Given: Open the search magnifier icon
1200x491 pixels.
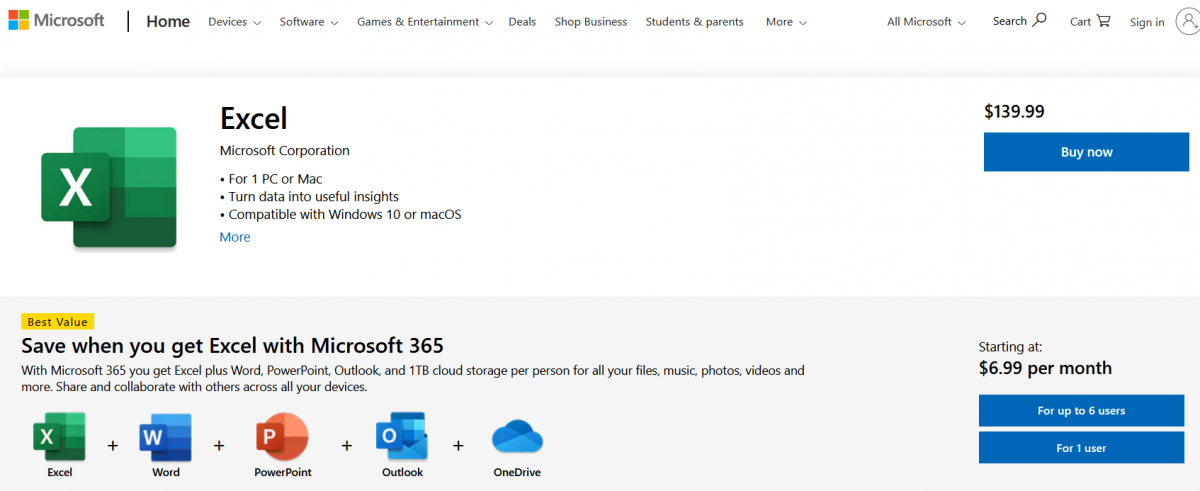Looking at the screenshot, I should coord(1039,20).
